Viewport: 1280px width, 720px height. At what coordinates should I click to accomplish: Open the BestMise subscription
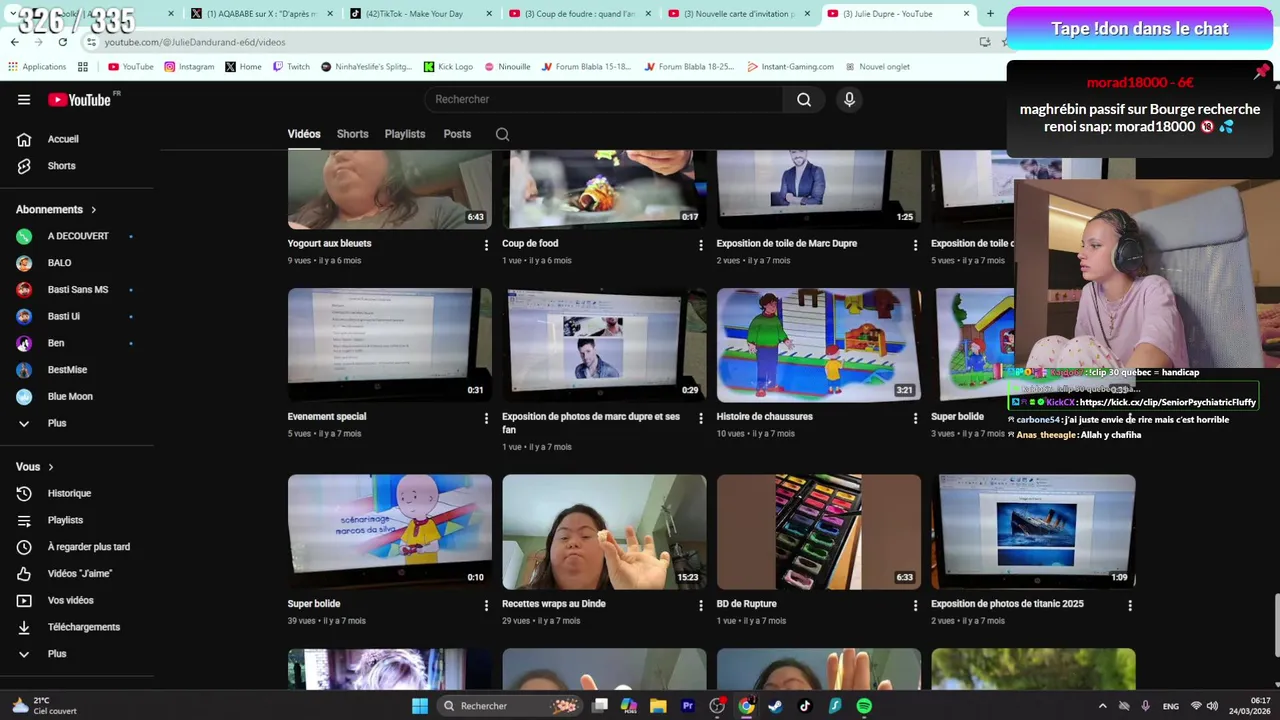point(67,370)
